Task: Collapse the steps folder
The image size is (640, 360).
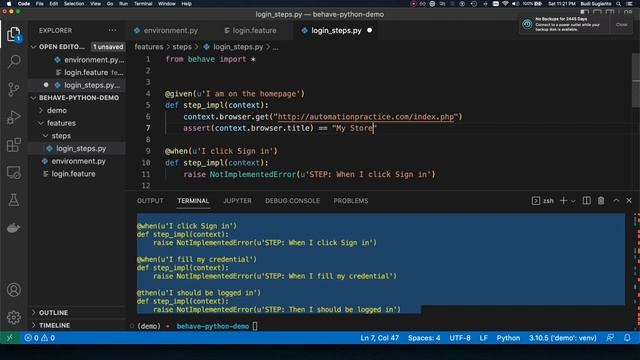Action: pos(61,136)
